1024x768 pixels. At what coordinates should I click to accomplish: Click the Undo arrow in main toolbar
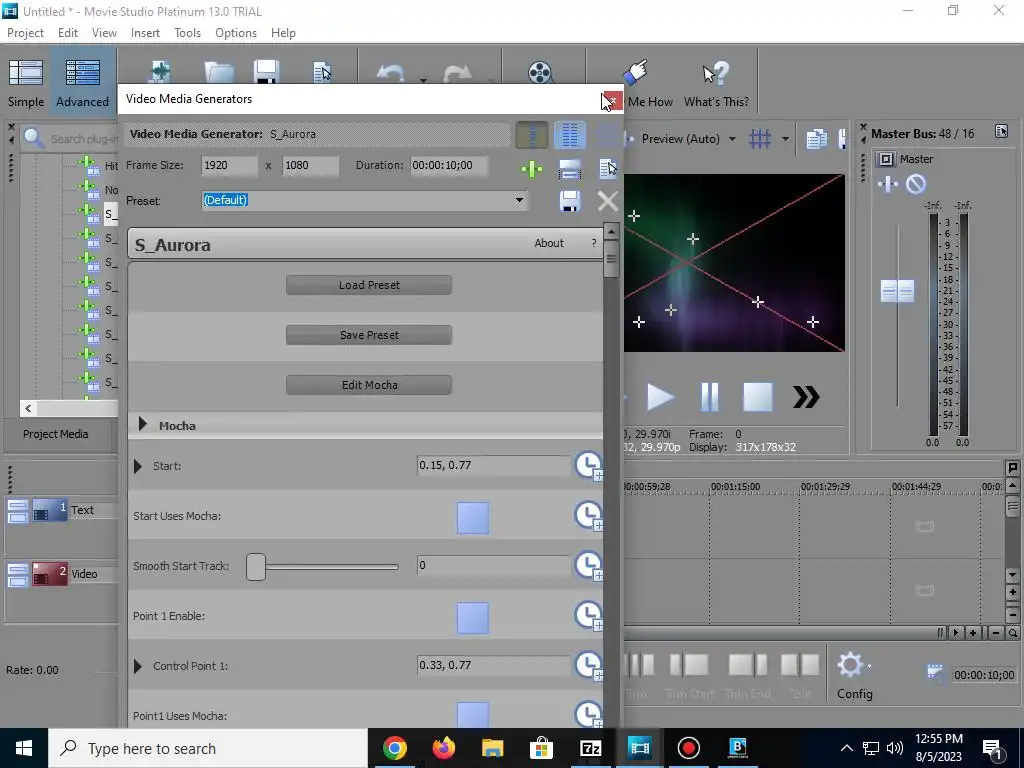coord(391,73)
